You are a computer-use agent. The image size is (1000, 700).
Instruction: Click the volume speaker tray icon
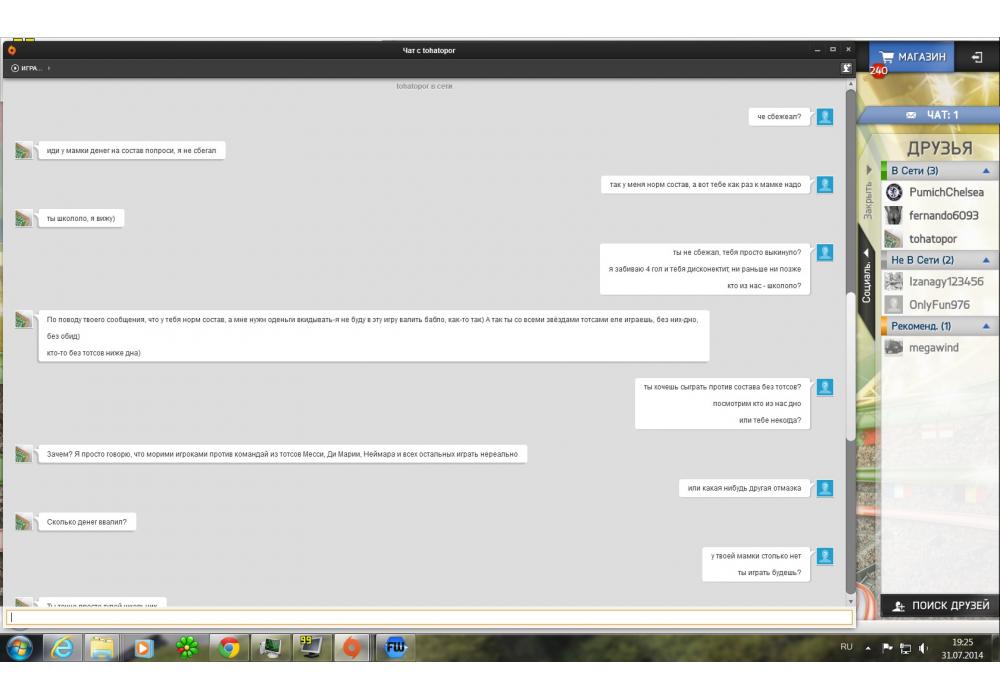[x=923, y=648]
